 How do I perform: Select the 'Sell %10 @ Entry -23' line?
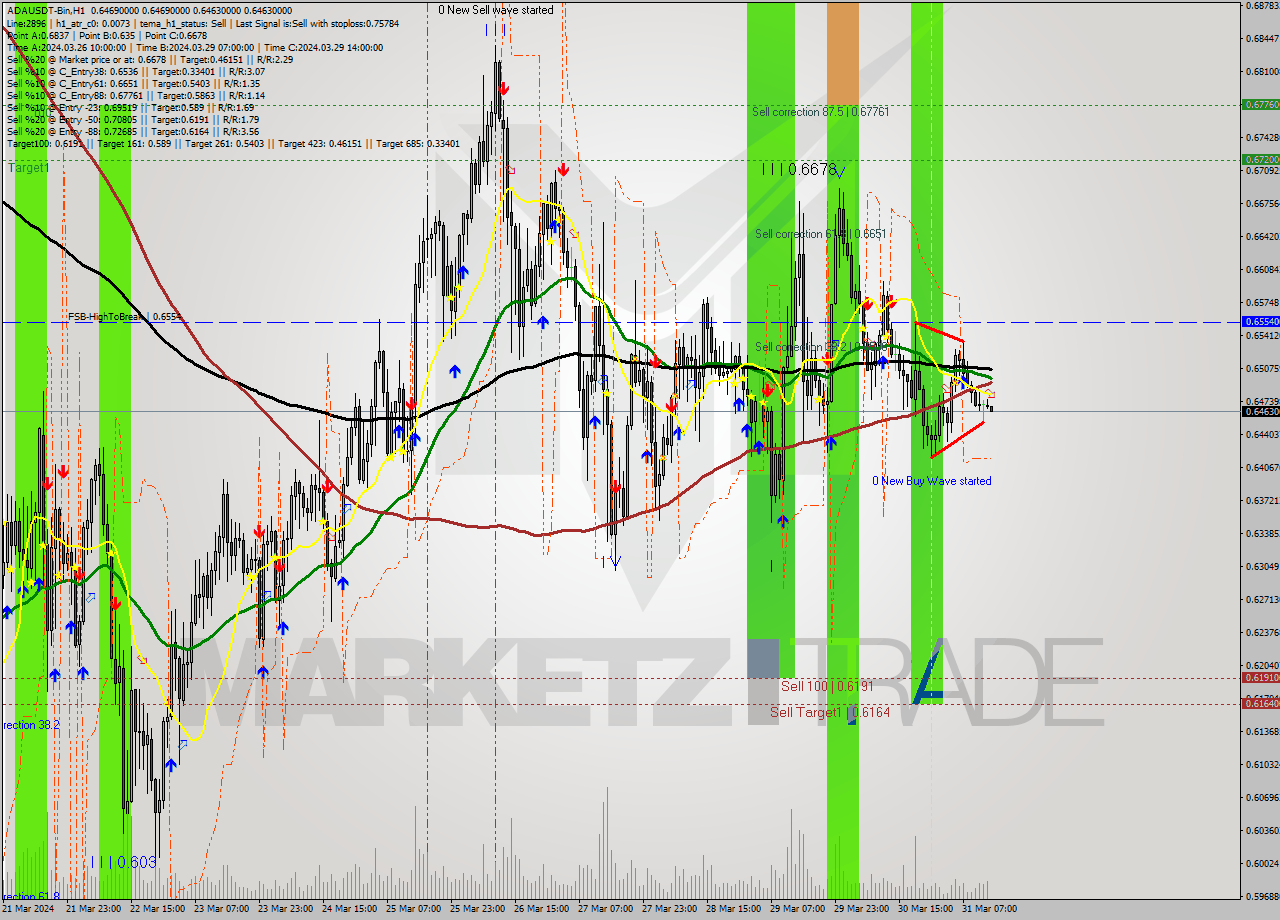coord(130,107)
